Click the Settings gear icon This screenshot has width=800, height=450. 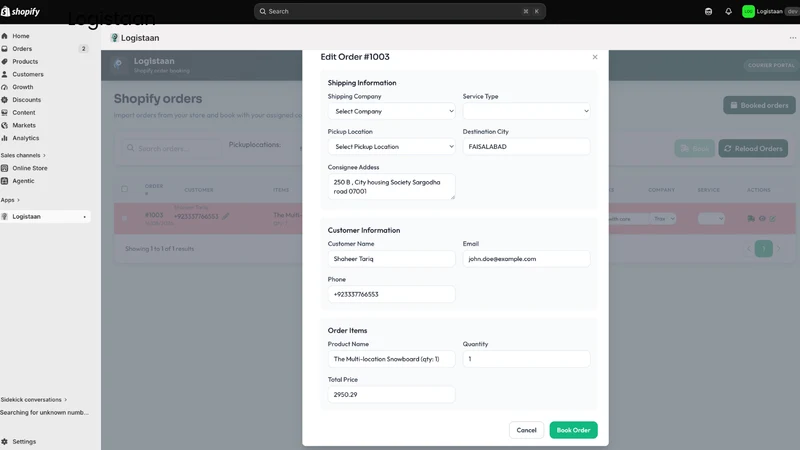coord(5,441)
